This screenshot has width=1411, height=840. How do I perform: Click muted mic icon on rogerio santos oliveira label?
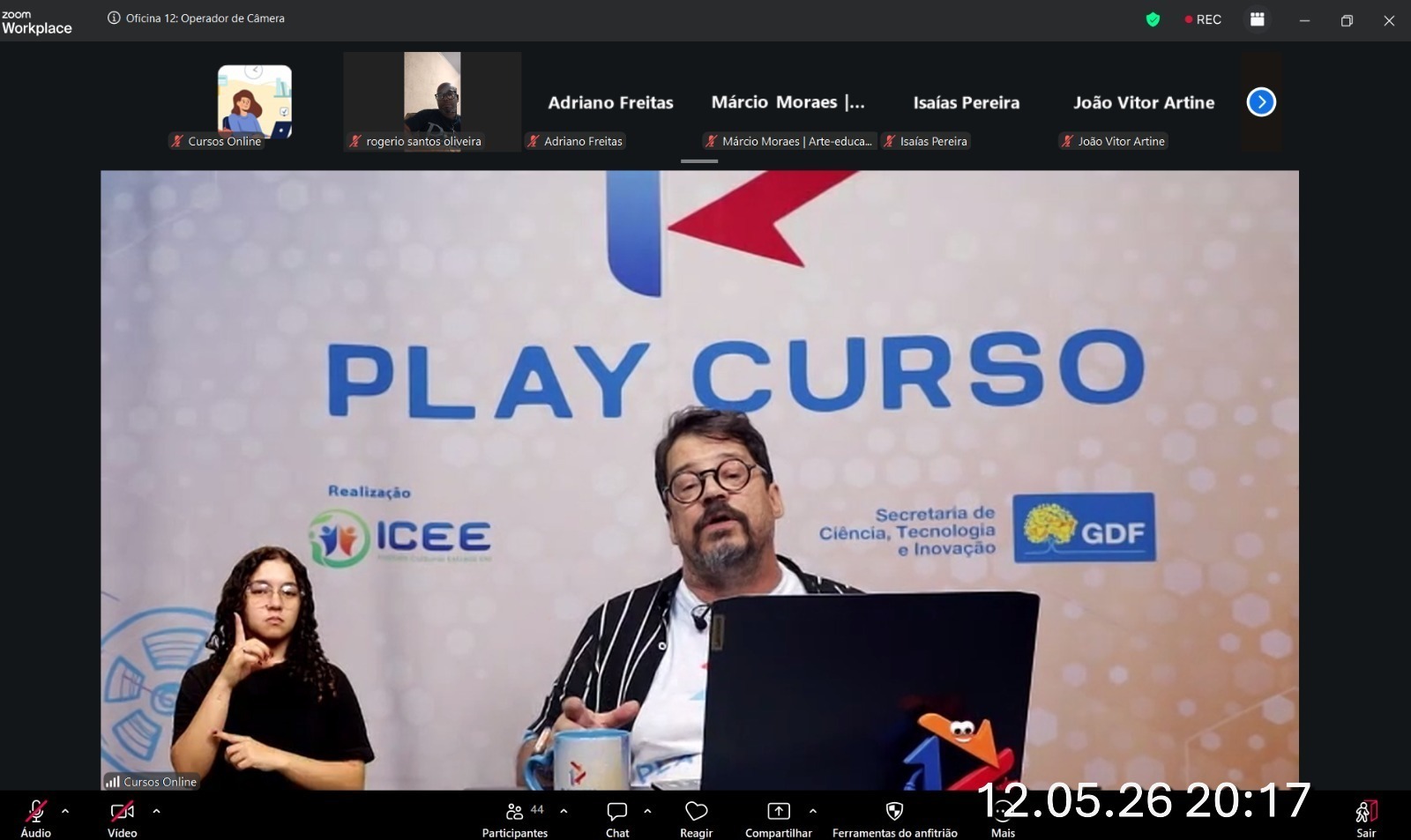tap(355, 141)
